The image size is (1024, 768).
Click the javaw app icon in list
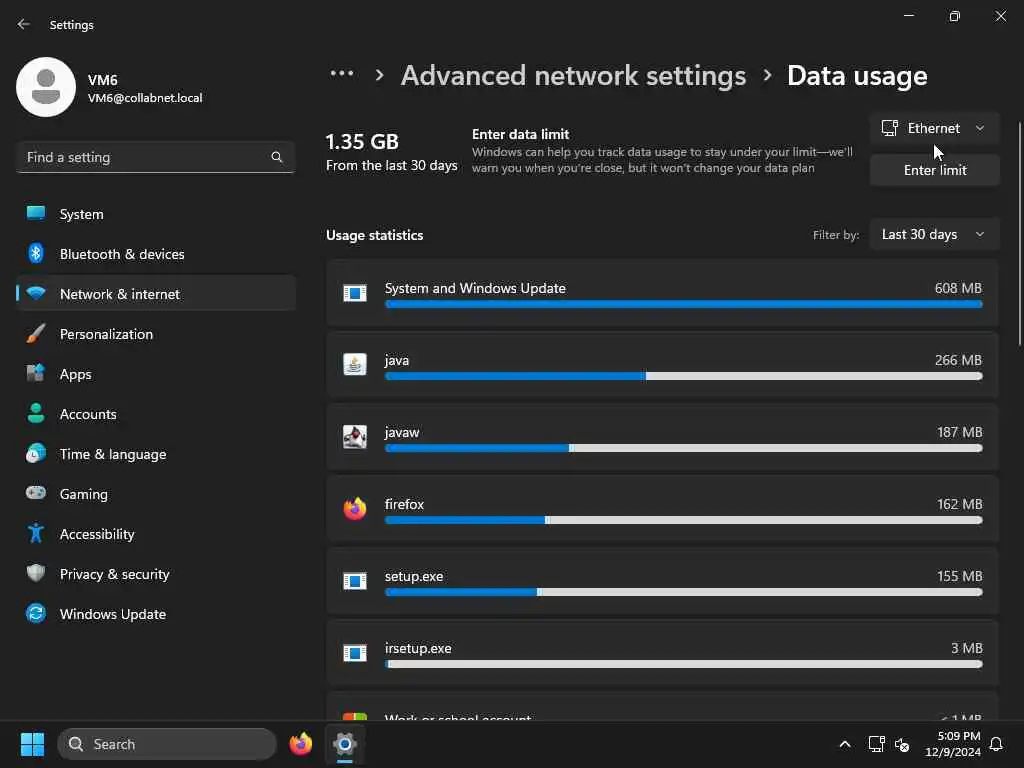(355, 437)
